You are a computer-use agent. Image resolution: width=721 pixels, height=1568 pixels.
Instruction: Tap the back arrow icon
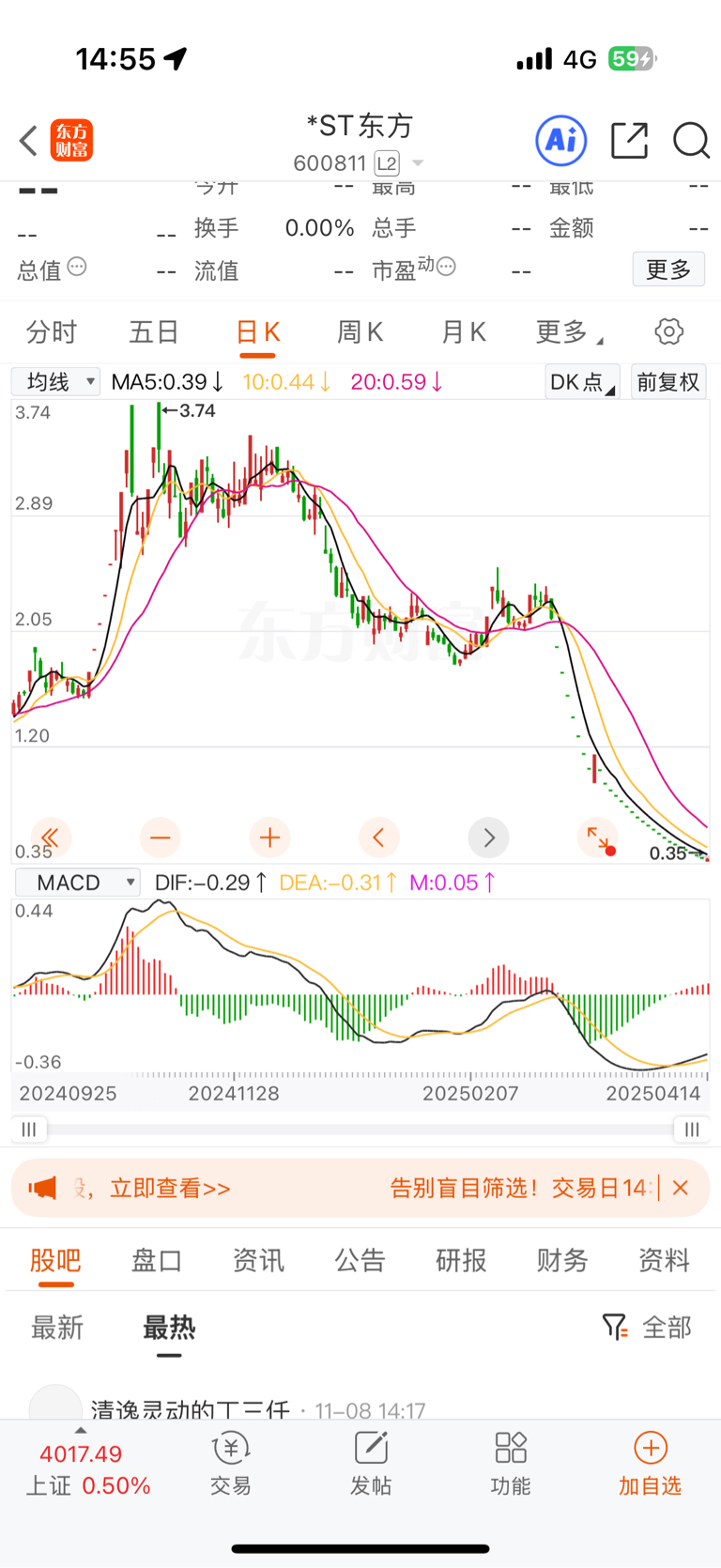click(28, 141)
